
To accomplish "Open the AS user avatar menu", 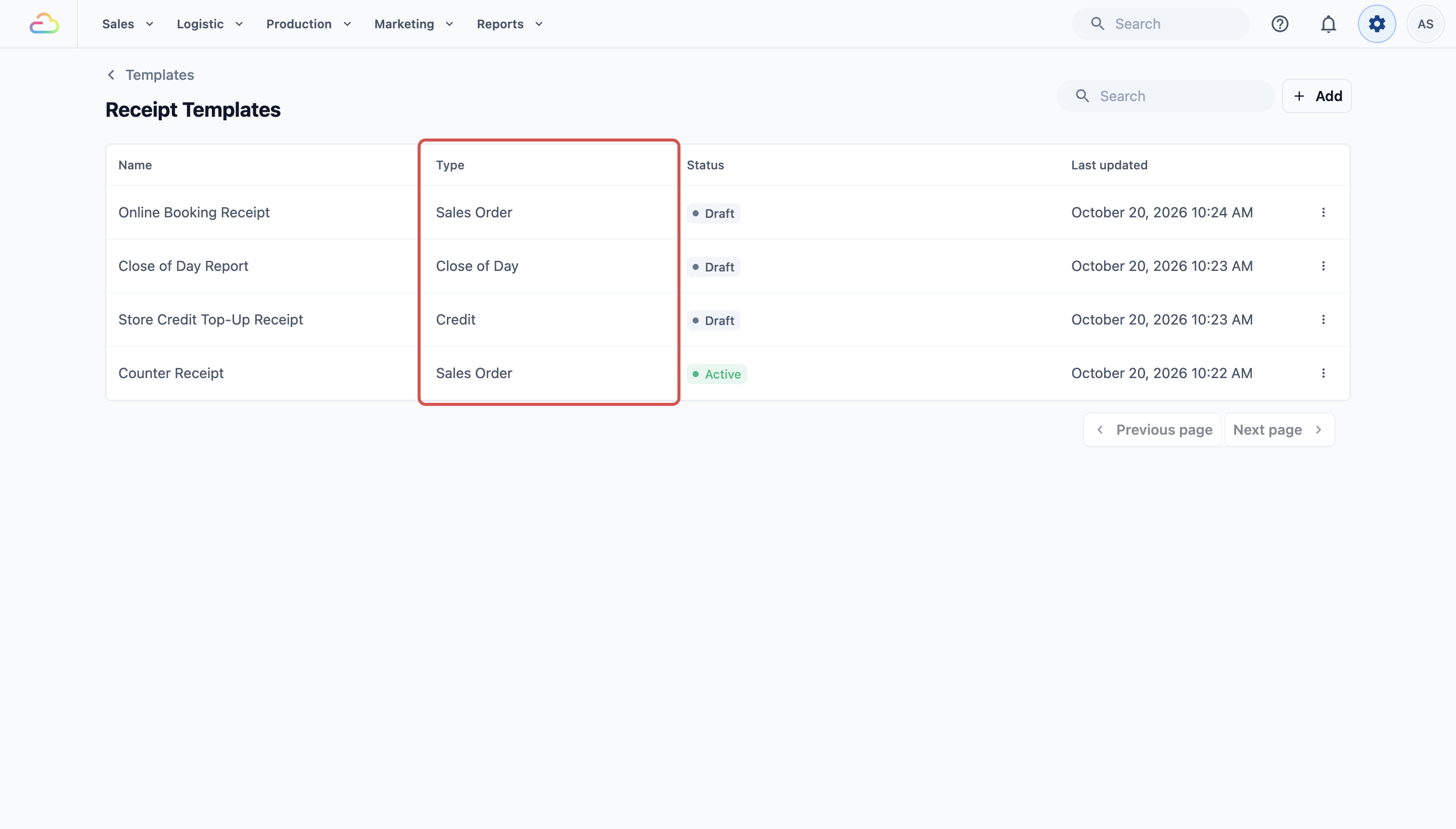I will 1425,24.
